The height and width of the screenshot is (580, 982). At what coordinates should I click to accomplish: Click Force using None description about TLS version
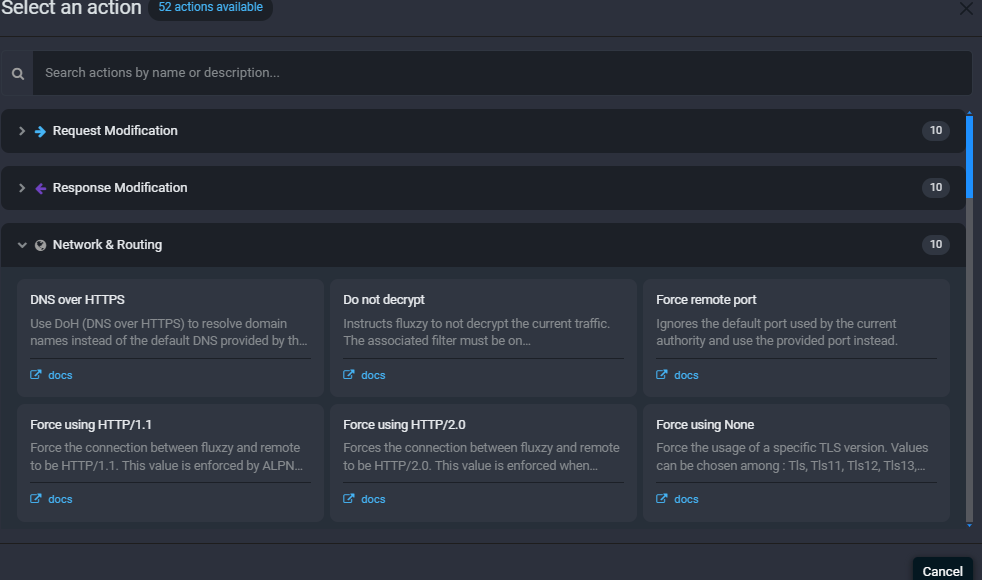(792, 457)
